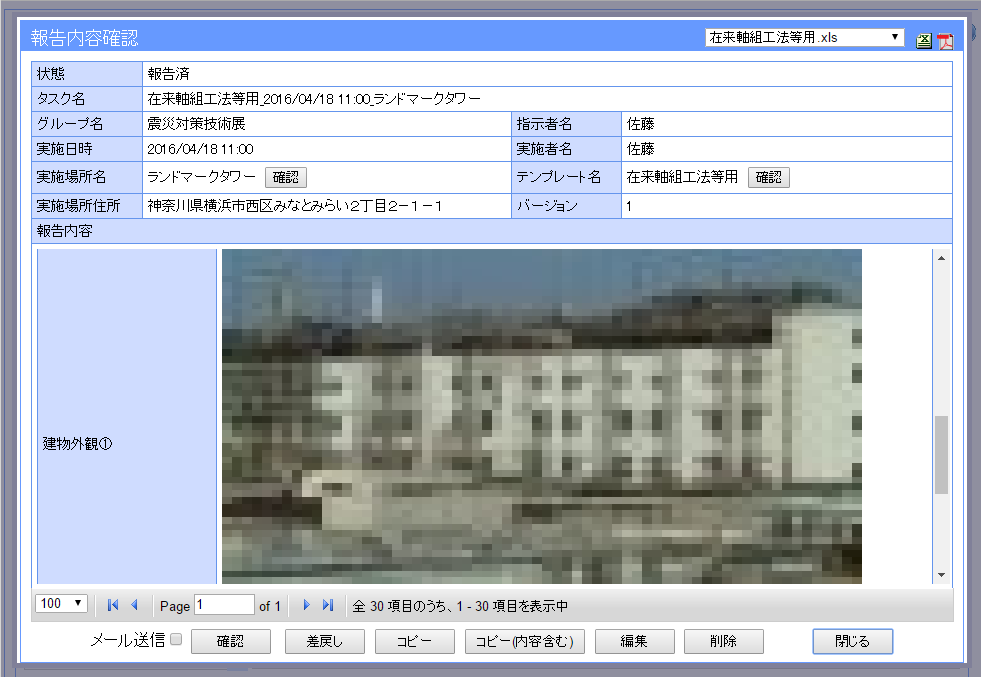Select the テンプレート名 label
The height and width of the screenshot is (677, 981).
[559, 177]
